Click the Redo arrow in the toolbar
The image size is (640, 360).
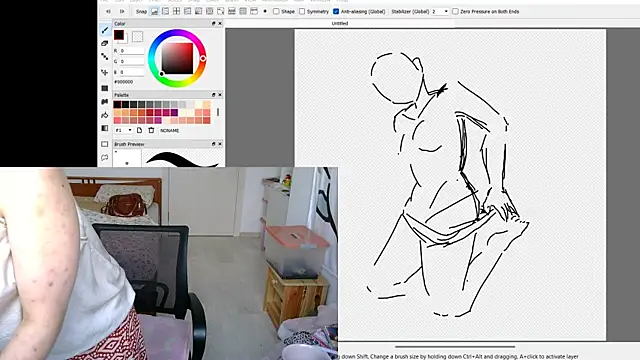(122, 11)
